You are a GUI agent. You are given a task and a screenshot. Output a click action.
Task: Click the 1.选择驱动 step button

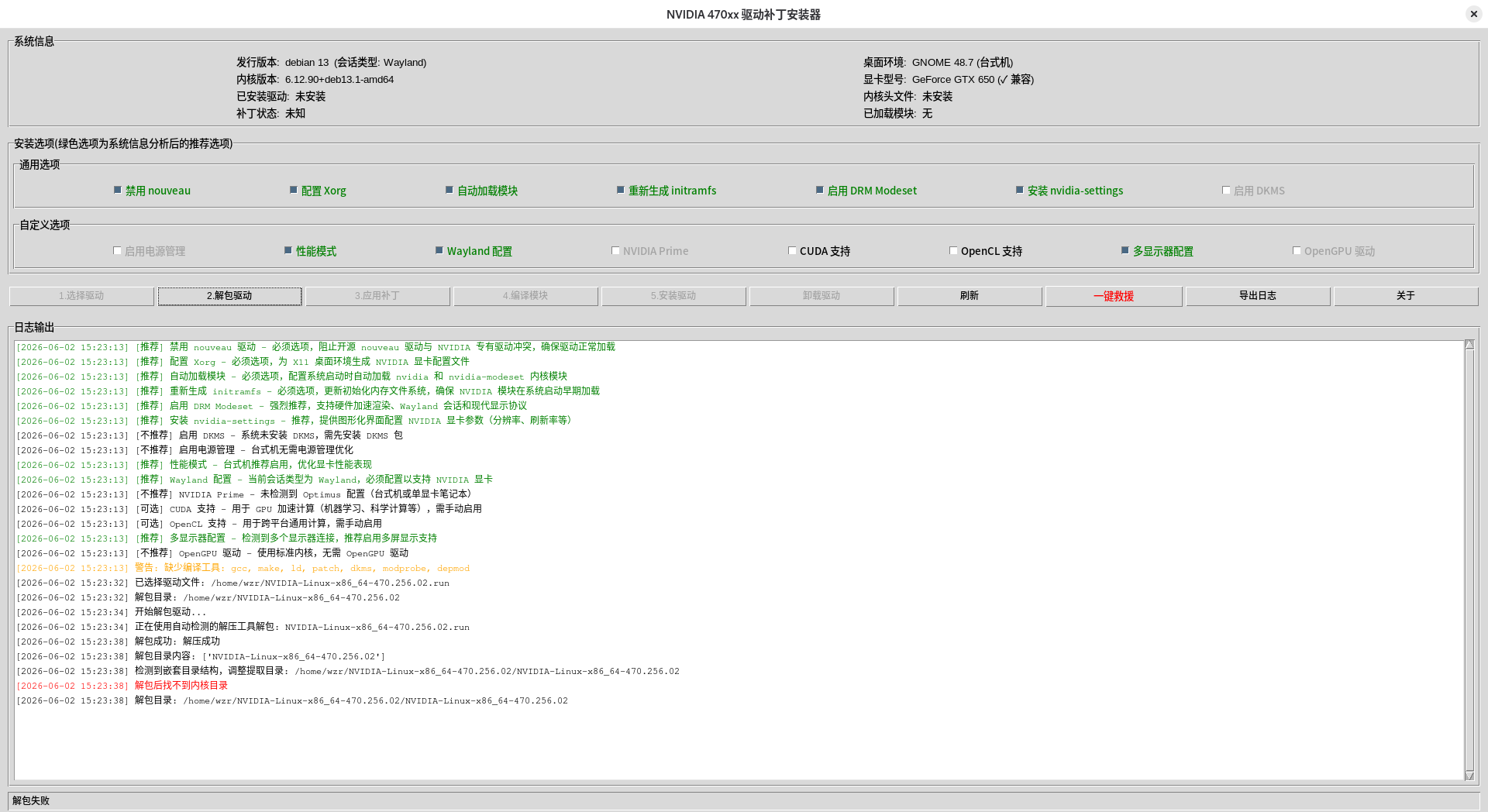[81, 296]
